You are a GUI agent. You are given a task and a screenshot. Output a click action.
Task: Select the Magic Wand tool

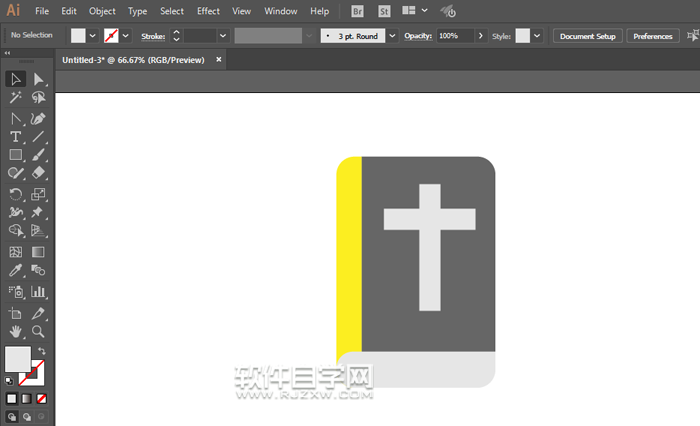pos(16,98)
